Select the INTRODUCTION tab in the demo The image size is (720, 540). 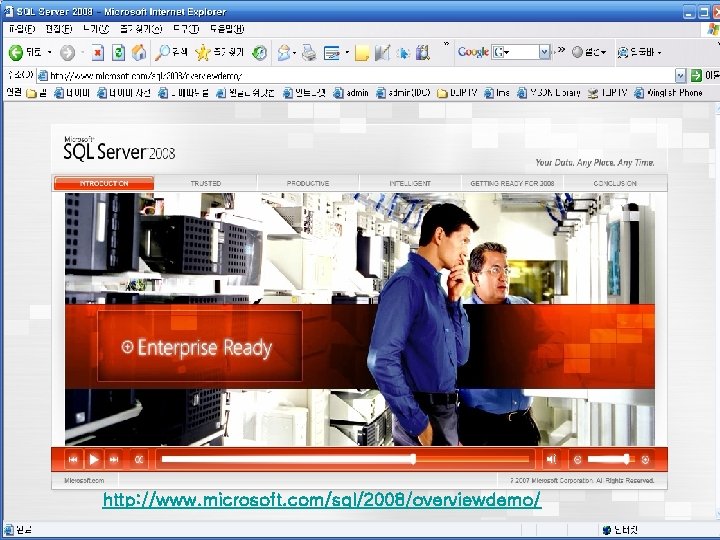coord(104,183)
